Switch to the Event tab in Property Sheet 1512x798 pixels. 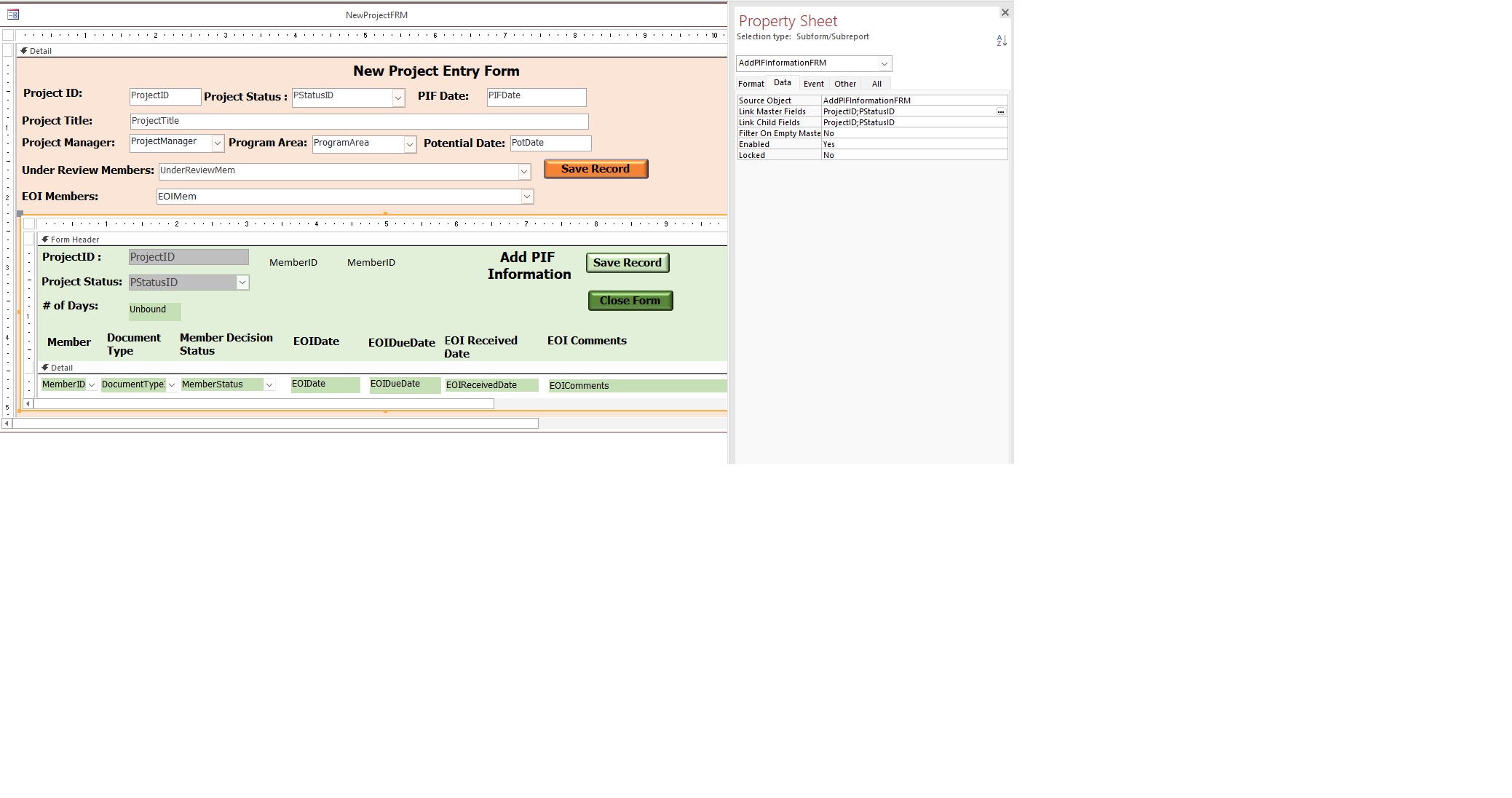[x=813, y=84]
